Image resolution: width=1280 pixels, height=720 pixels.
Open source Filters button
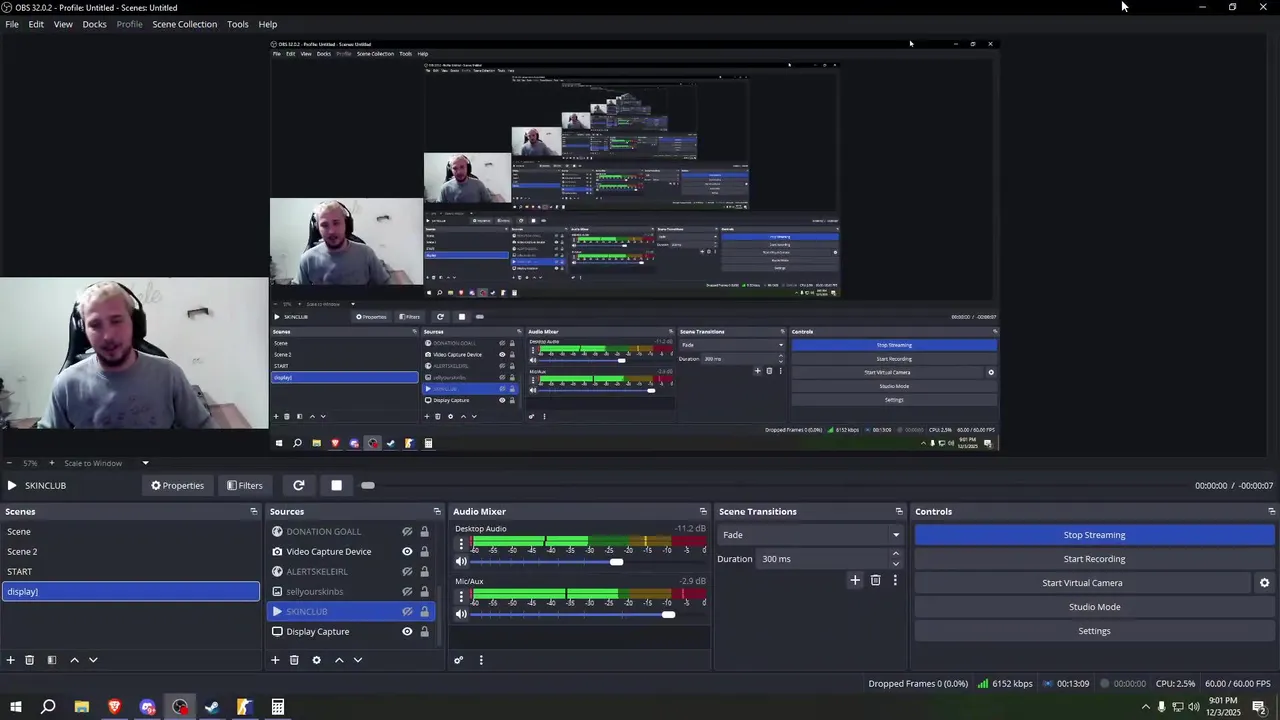click(x=245, y=485)
